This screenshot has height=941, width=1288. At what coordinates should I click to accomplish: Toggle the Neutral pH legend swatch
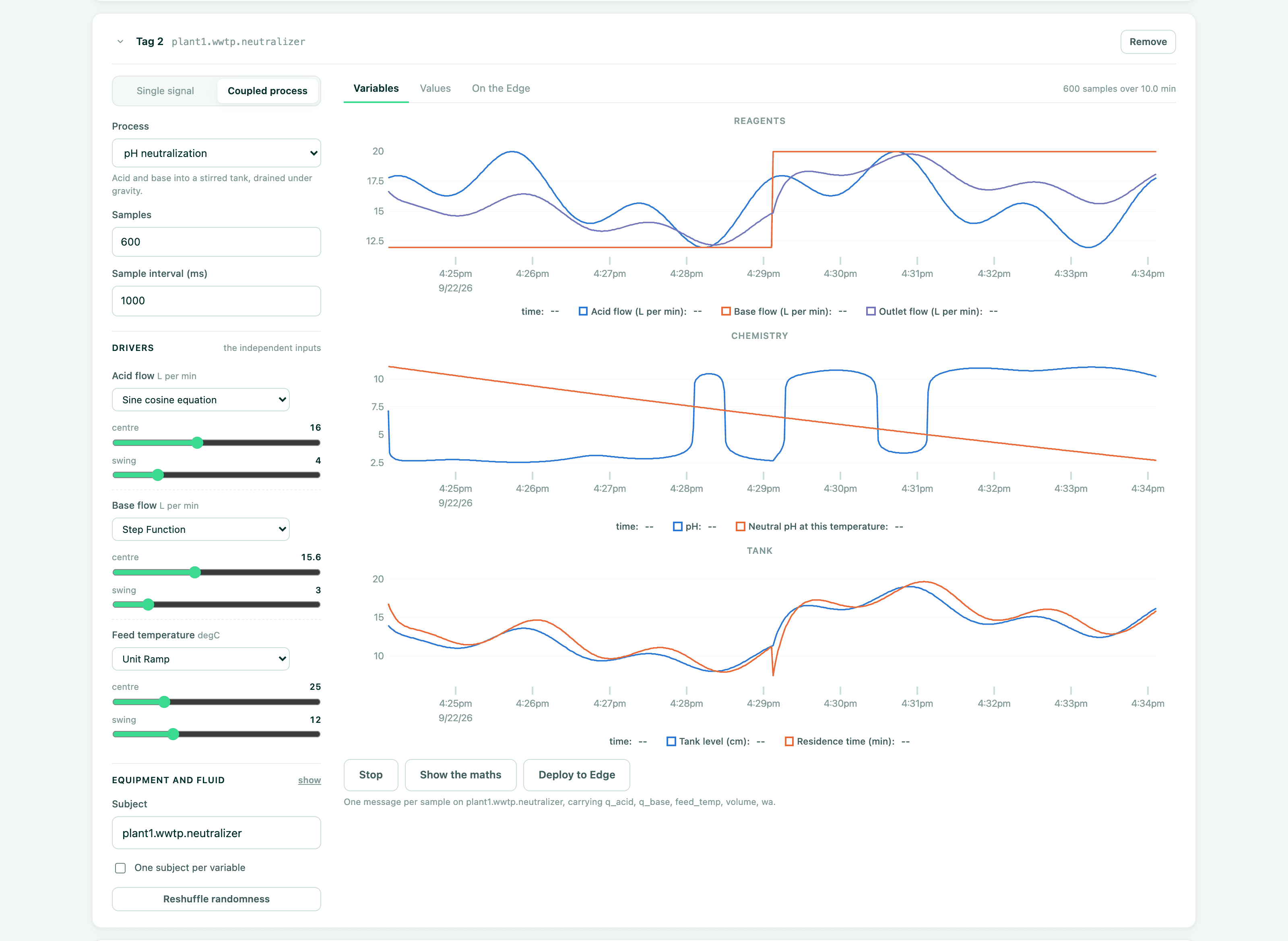click(740, 526)
